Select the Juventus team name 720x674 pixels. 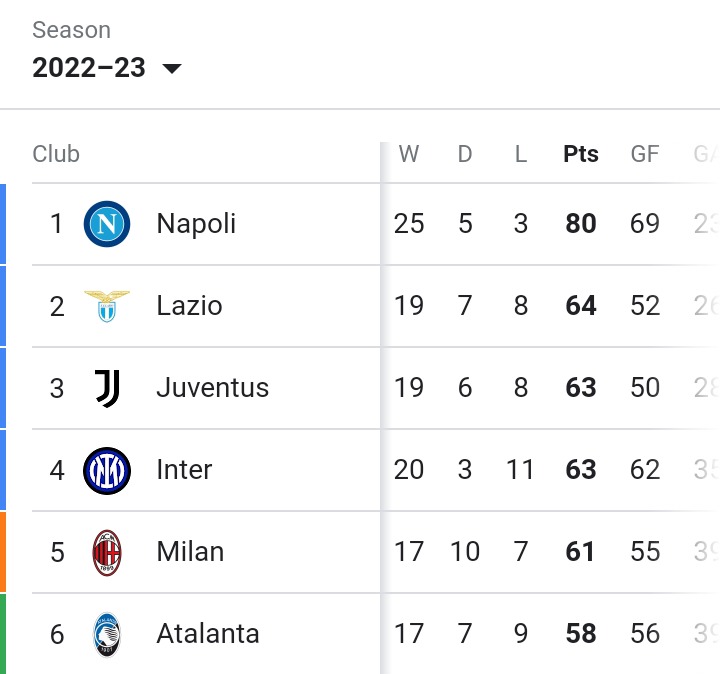(x=213, y=388)
